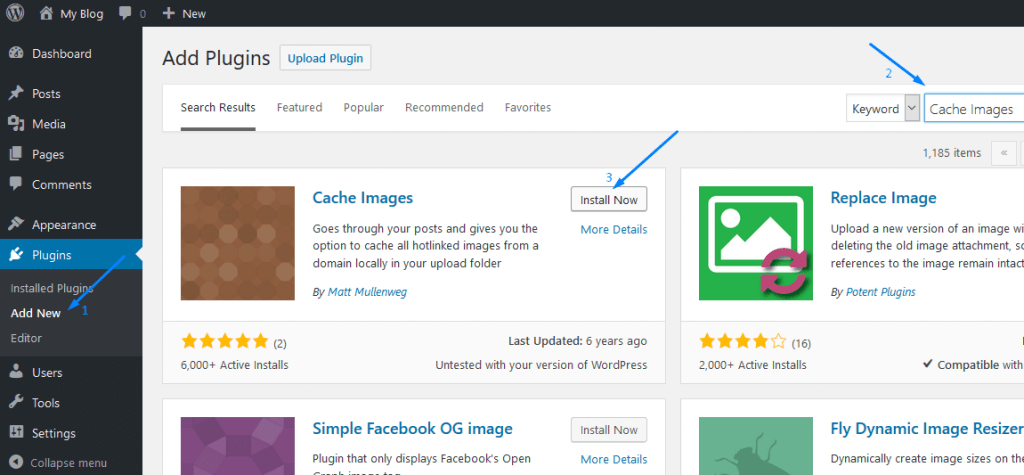Click the plugin search field containing Cache Images

click(974, 108)
